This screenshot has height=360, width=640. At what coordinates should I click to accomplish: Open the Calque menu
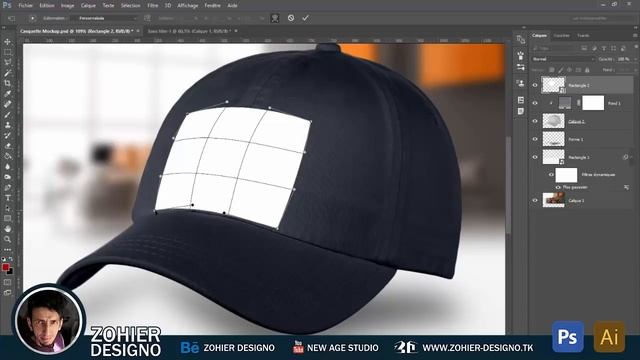88,6
